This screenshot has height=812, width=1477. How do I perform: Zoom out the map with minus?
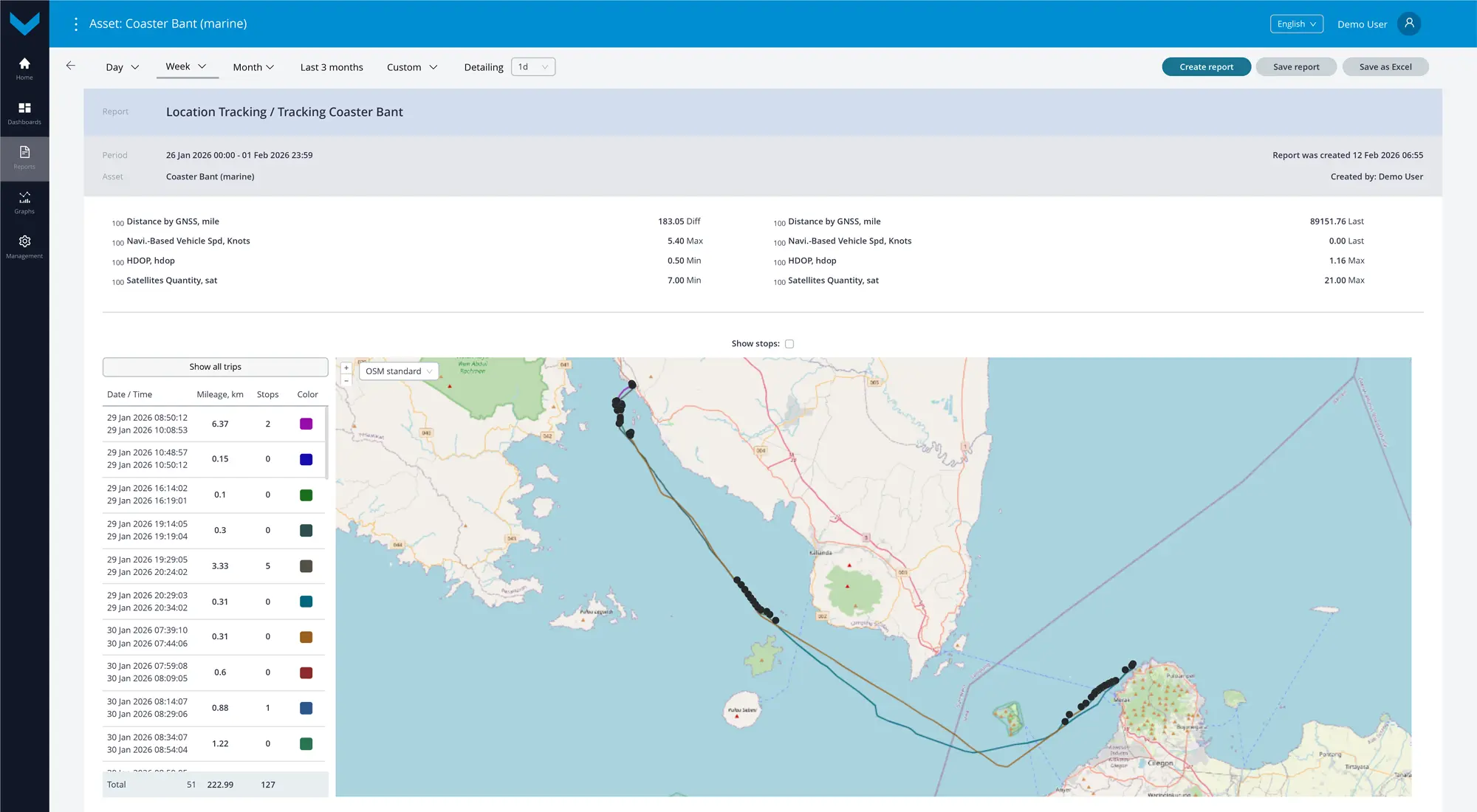coord(346,381)
